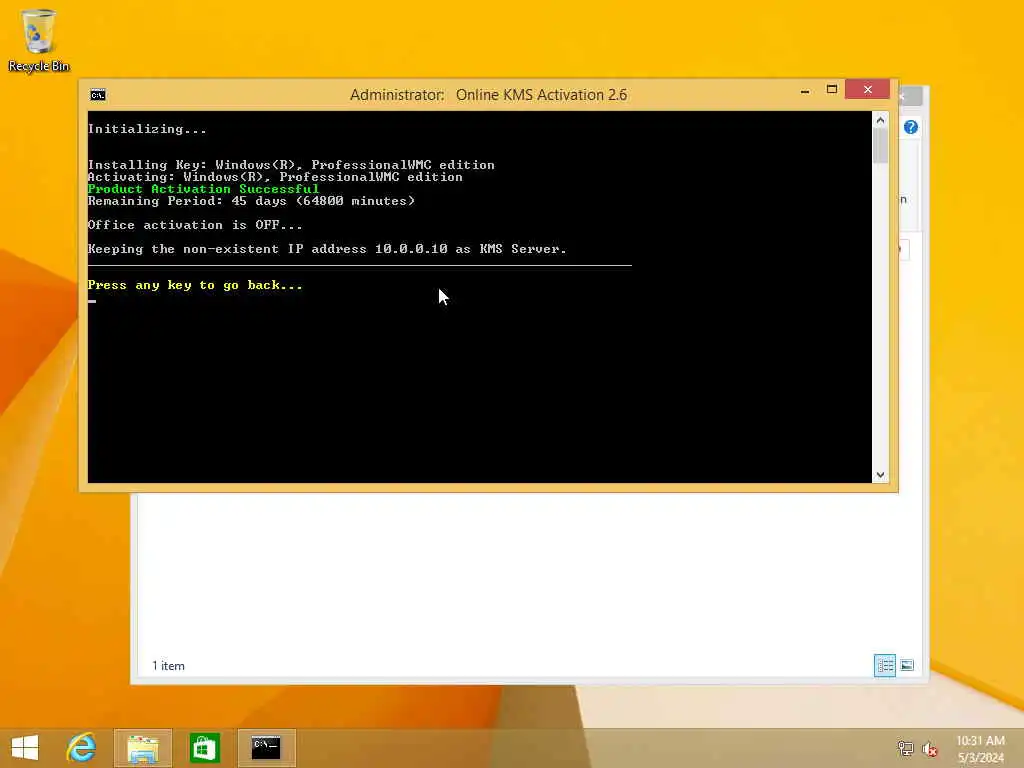Image resolution: width=1024 pixels, height=768 pixels.
Task: Switch Explorer to details view icon
Action: pos(885,665)
